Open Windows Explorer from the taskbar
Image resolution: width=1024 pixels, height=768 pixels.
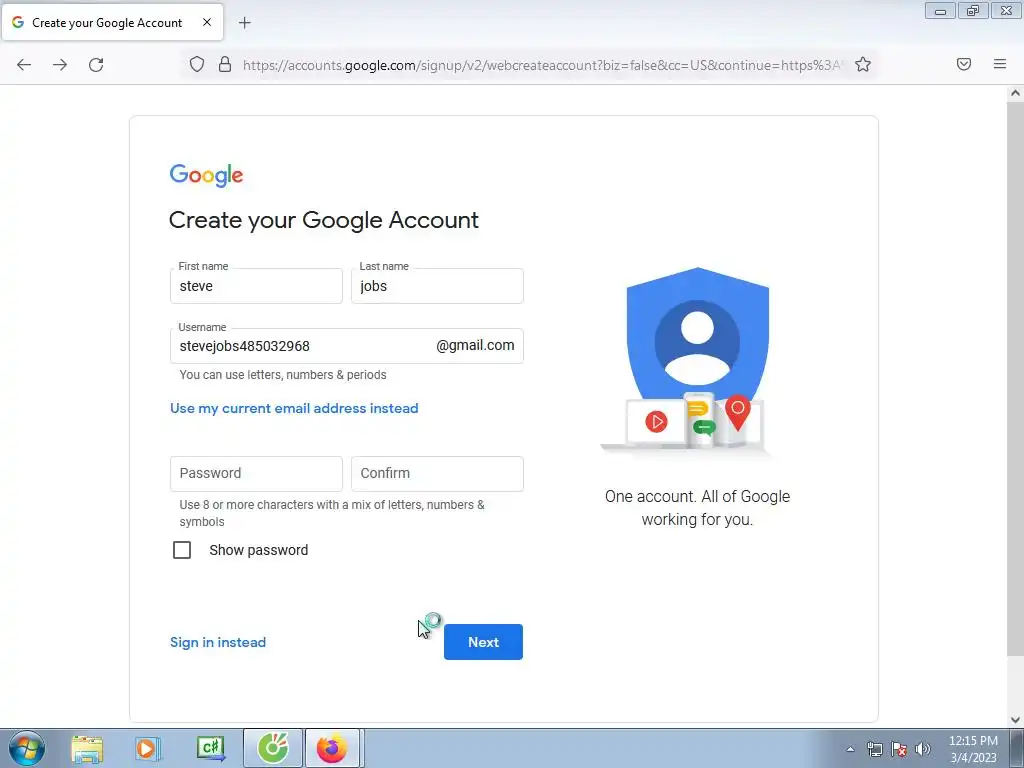87,748
